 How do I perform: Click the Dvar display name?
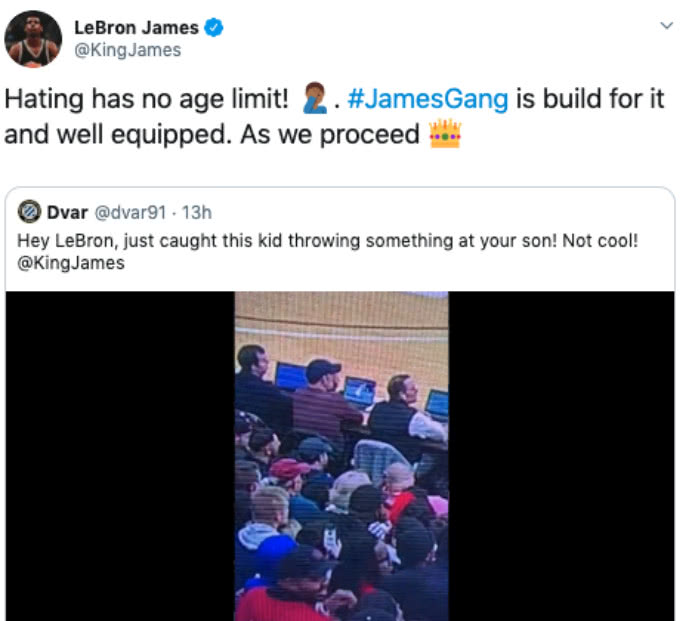pyautogui.click(x=68, y=213)
